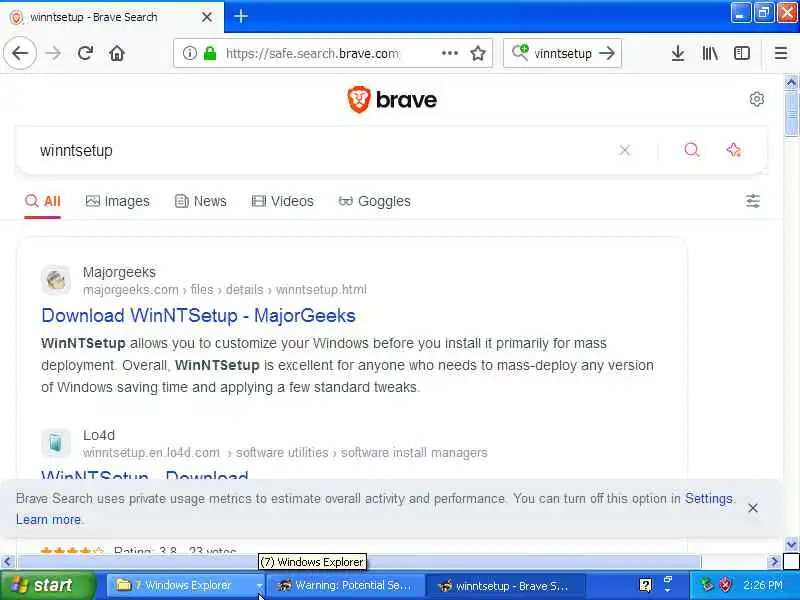
Task: Click the AI answer sparkle icon
Action: 734,150
